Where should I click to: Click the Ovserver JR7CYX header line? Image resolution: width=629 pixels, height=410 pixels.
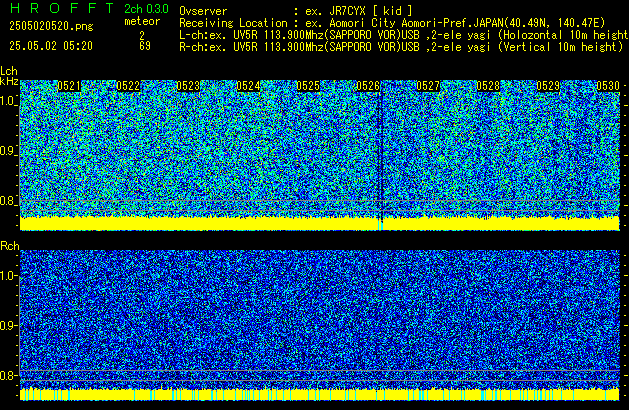click(x=296, y=11)
